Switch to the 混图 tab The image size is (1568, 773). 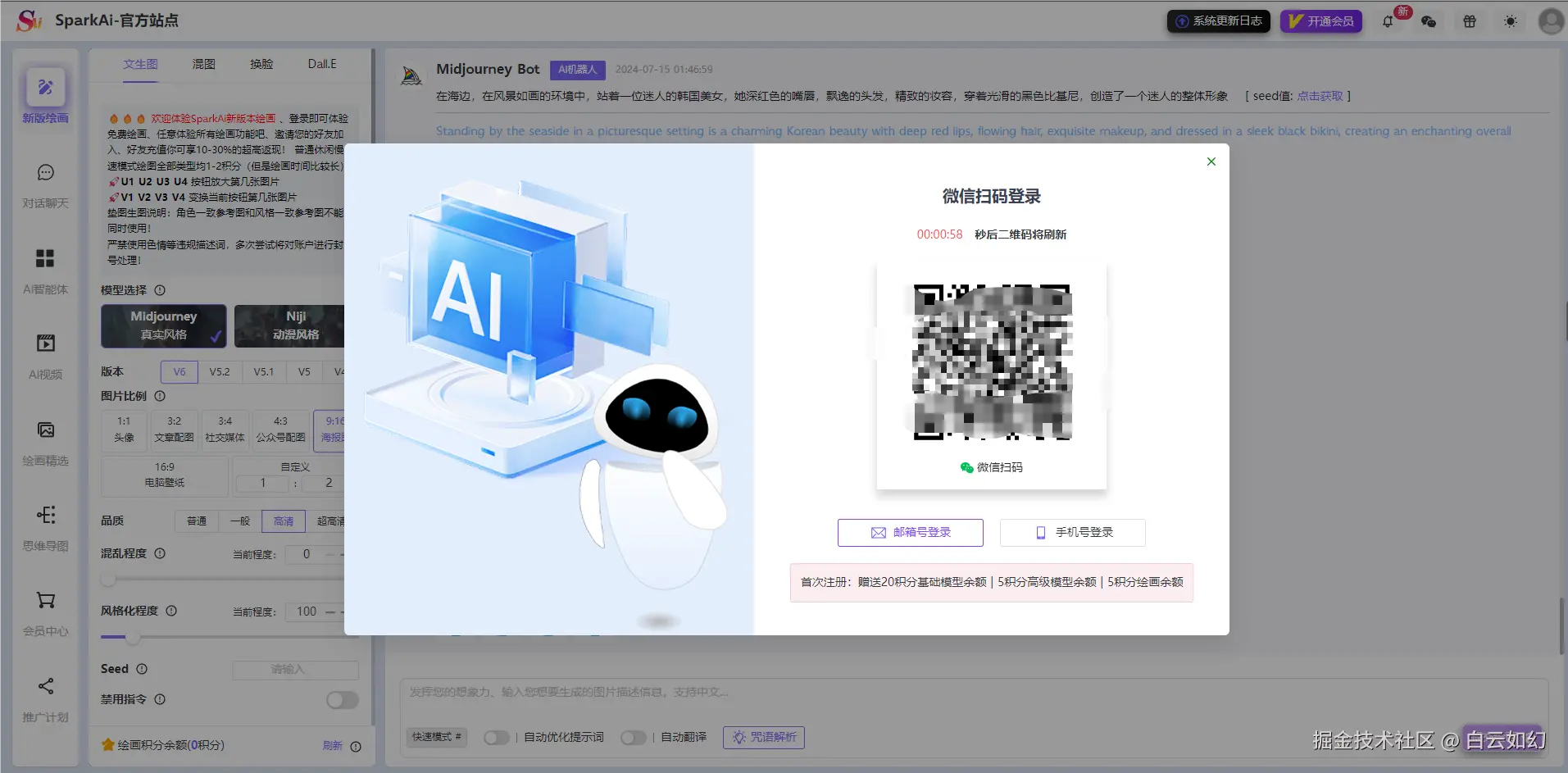[202, 63]
